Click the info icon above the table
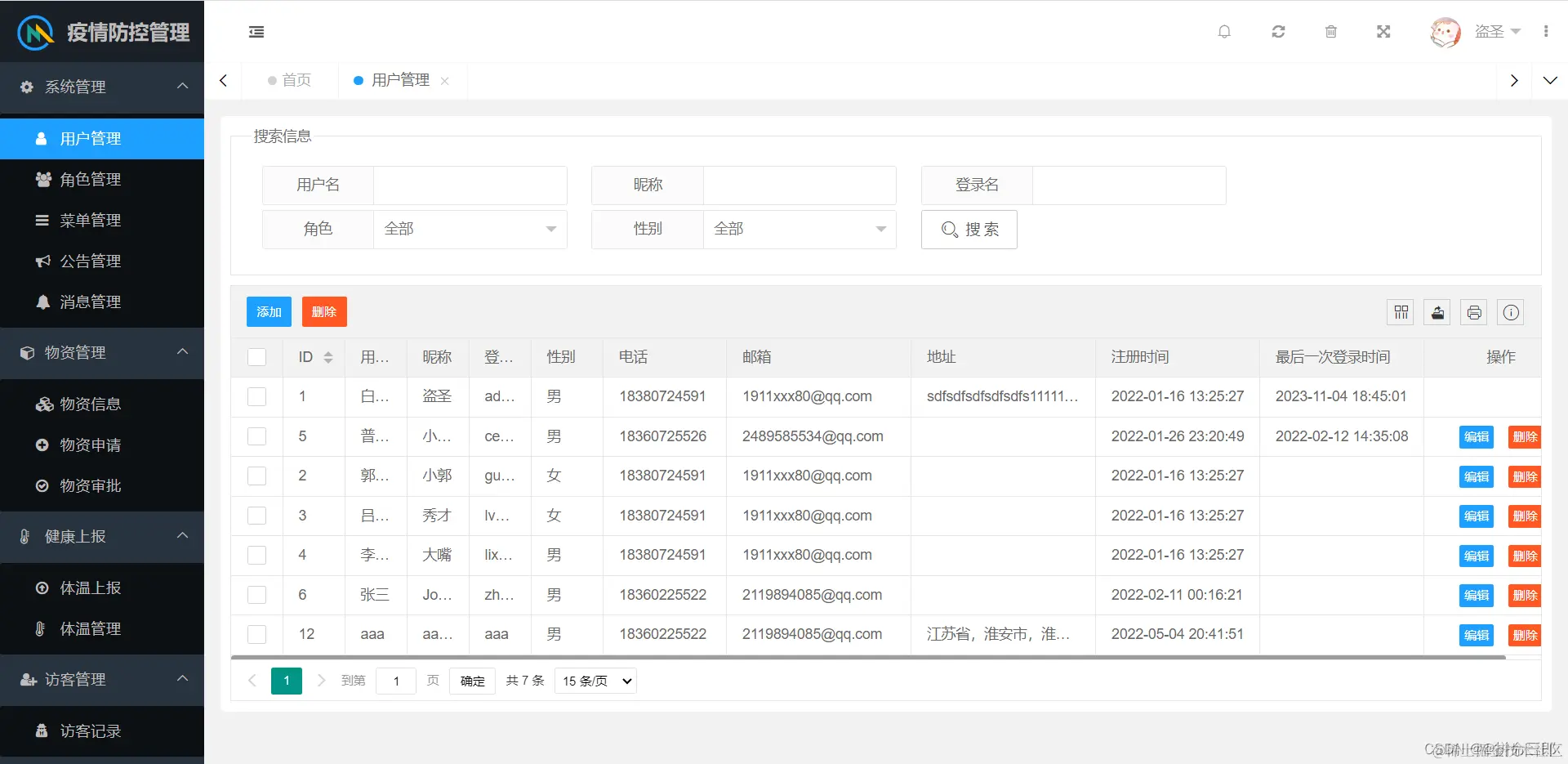Screen dimensions: 1568x764 click(x=1511, y=312)
